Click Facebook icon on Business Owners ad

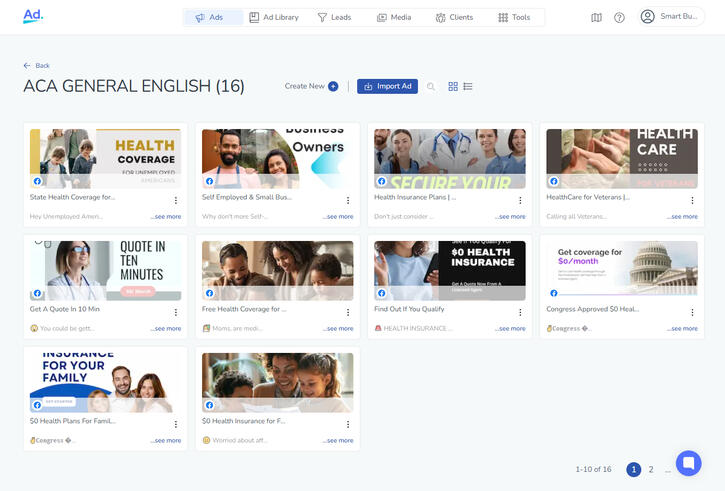(209, 181)
